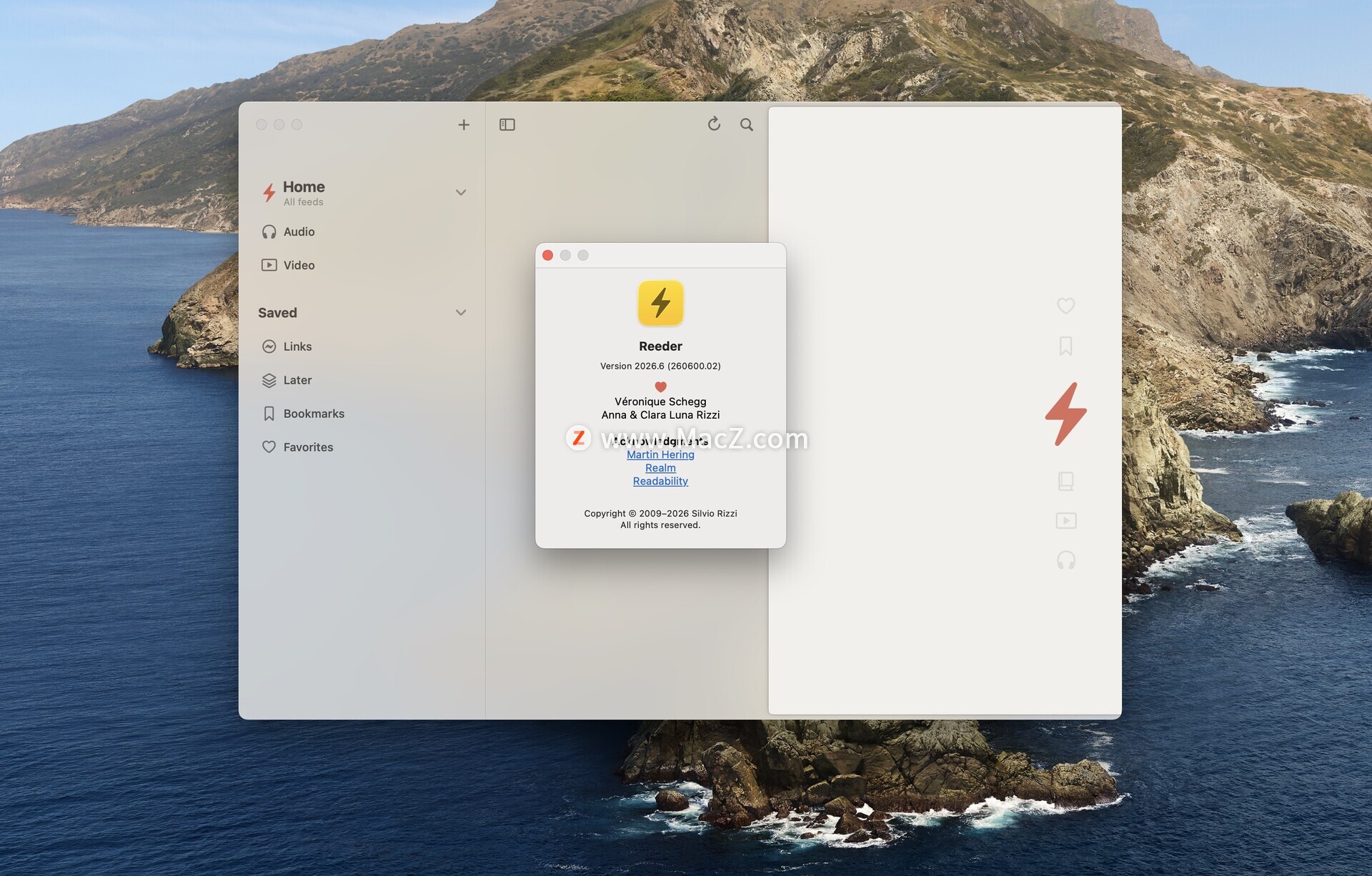The height and width of the screenshot is (876, 1372).
Task: Close the About Reeder dialog
Action: [x=548, y=256]
